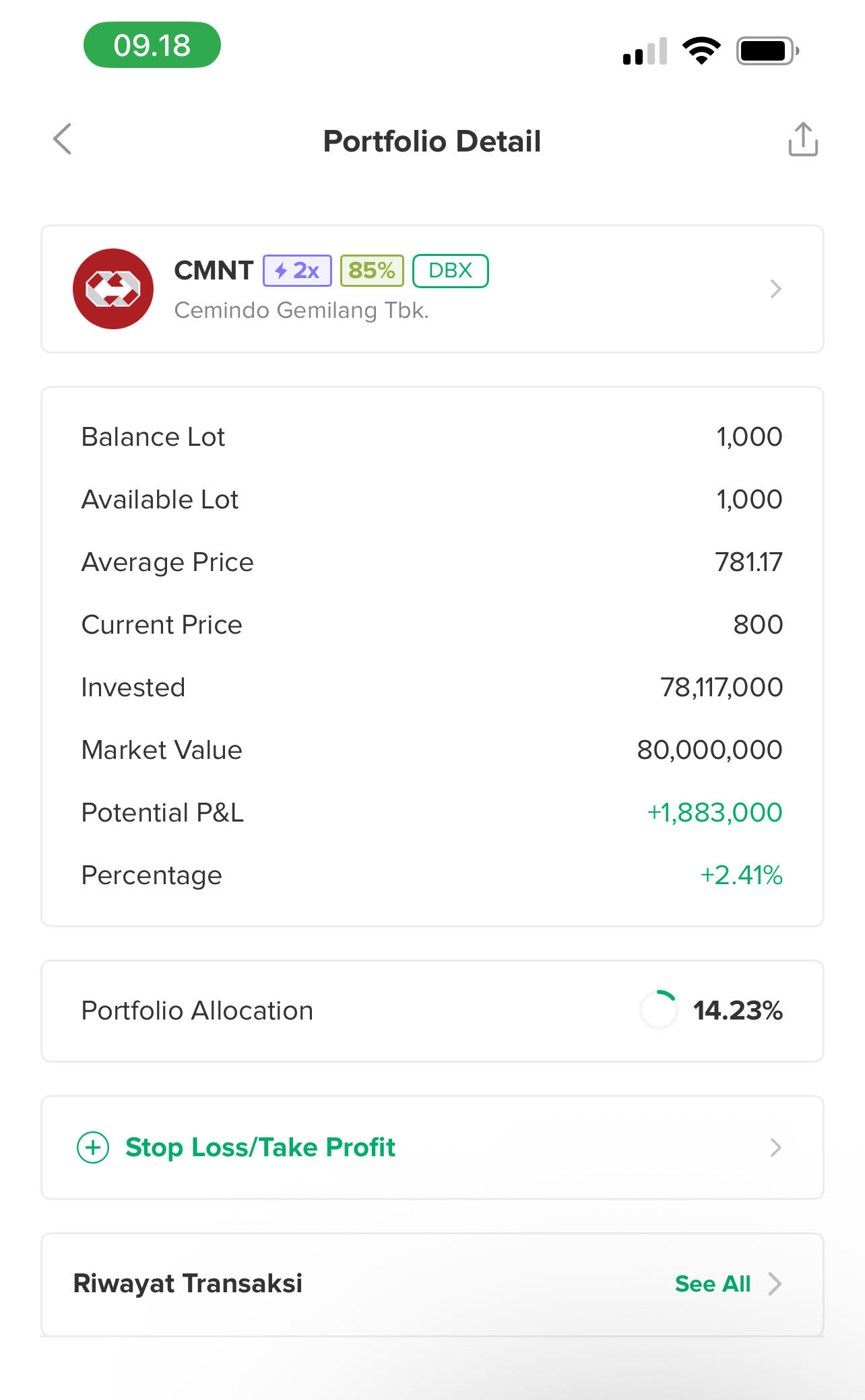Tap the Portfolio Allocation row

[197, 1011]
